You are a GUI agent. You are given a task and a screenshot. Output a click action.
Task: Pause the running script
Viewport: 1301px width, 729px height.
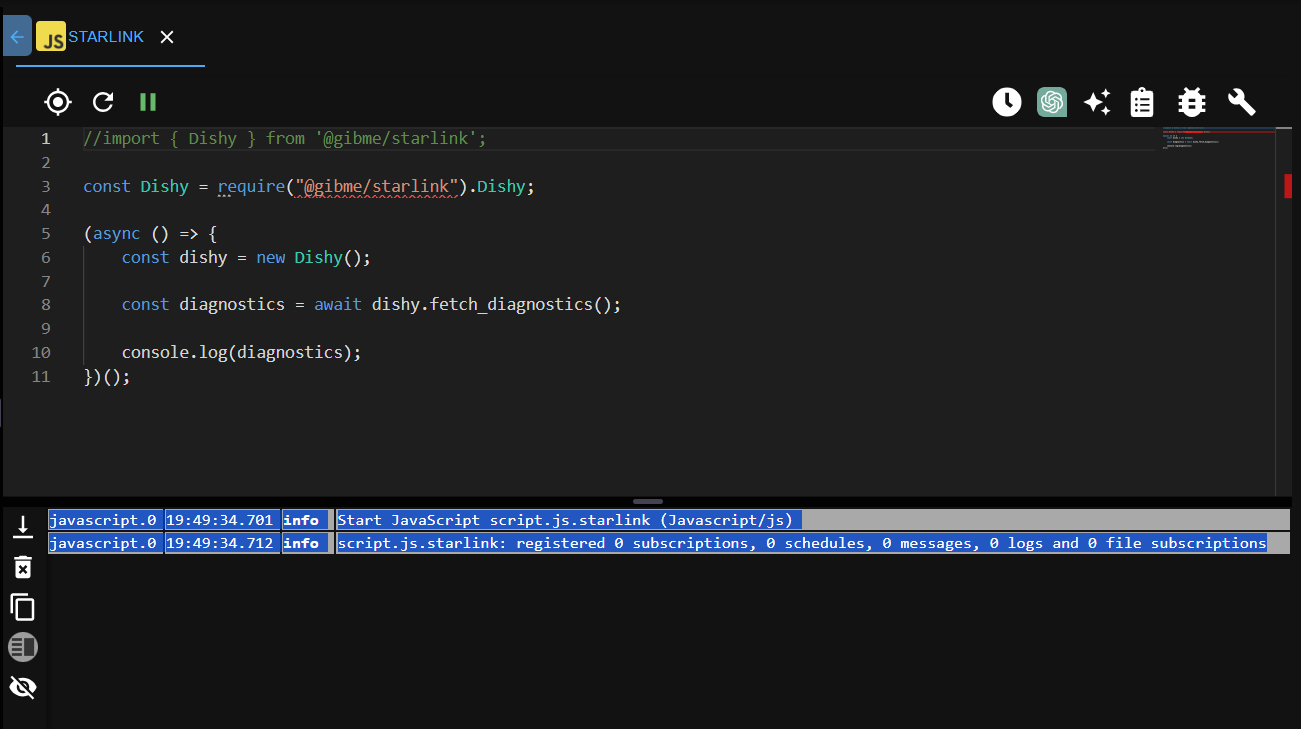pos(148,101)
